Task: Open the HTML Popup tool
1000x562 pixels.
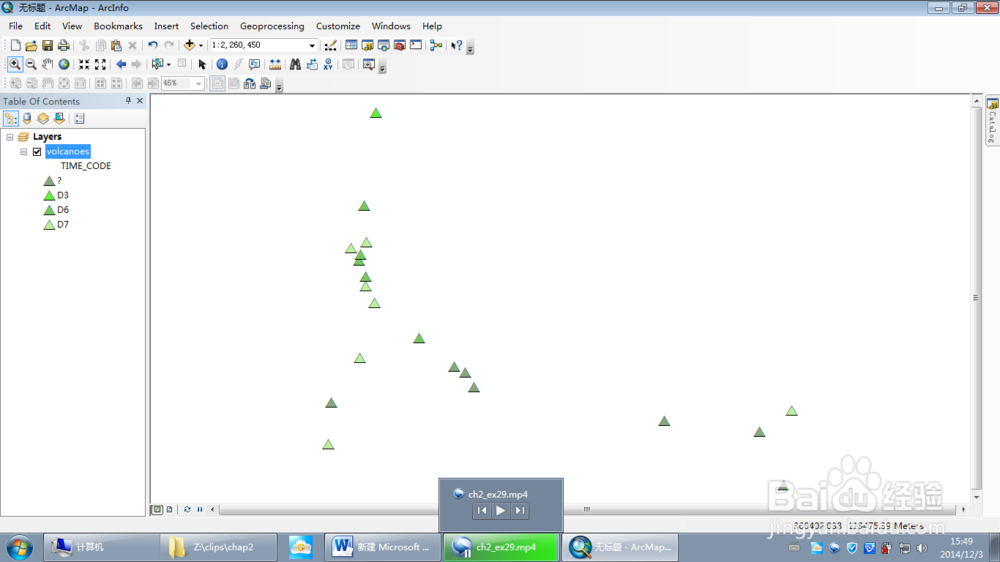Action: point(254,64)
